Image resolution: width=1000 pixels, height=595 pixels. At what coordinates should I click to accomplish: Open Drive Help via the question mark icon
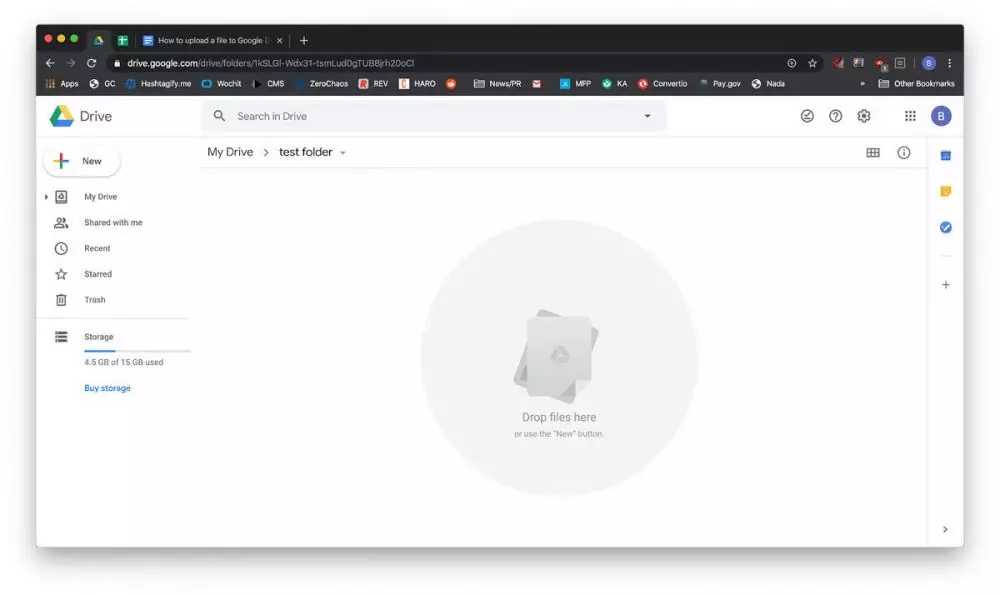[x=835, y=115]
